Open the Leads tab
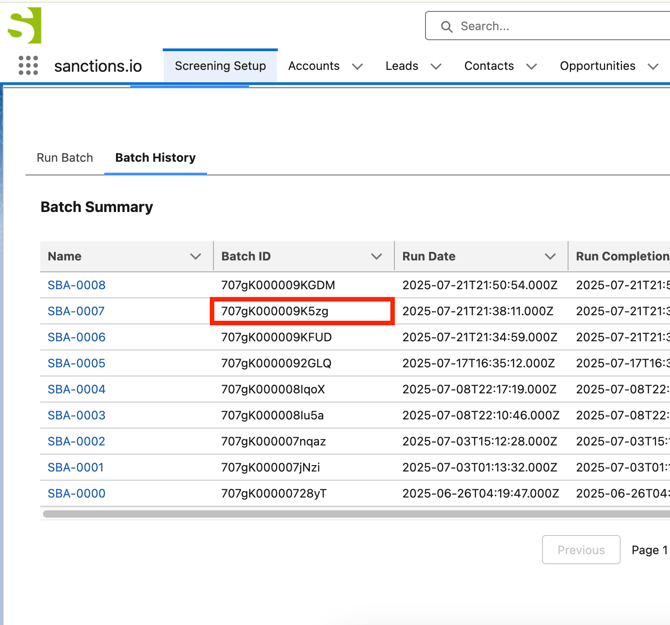 402,66
